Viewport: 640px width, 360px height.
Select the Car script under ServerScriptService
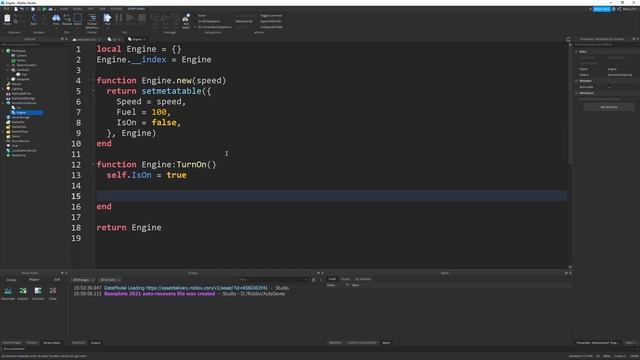tap(19, 108)
